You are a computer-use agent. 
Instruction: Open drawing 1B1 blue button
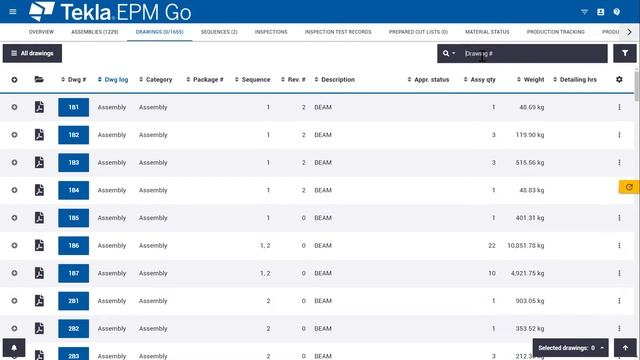73,107
